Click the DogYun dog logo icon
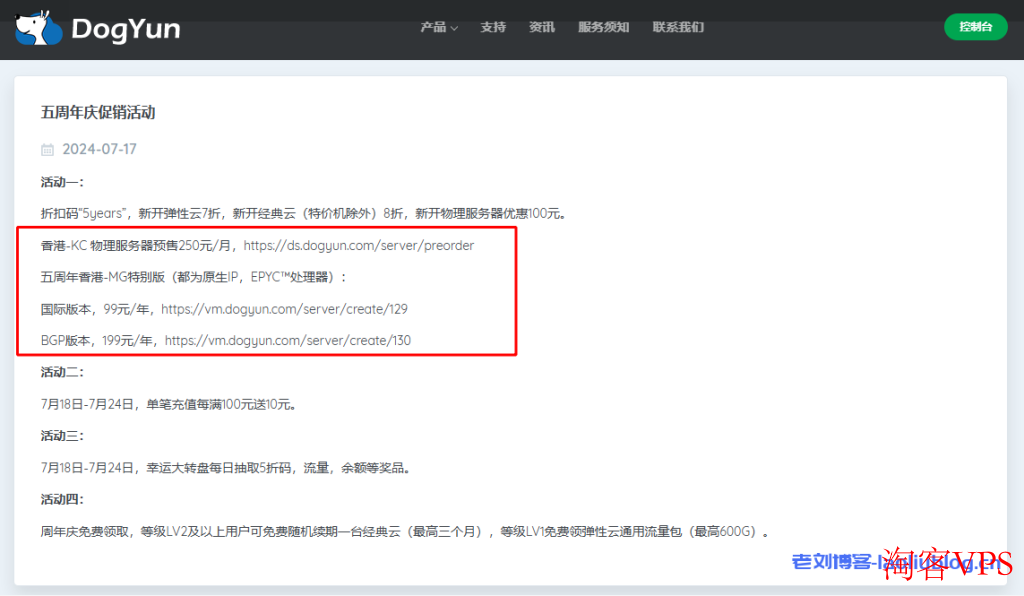1024x596 pixels. (x=39, y=28)
